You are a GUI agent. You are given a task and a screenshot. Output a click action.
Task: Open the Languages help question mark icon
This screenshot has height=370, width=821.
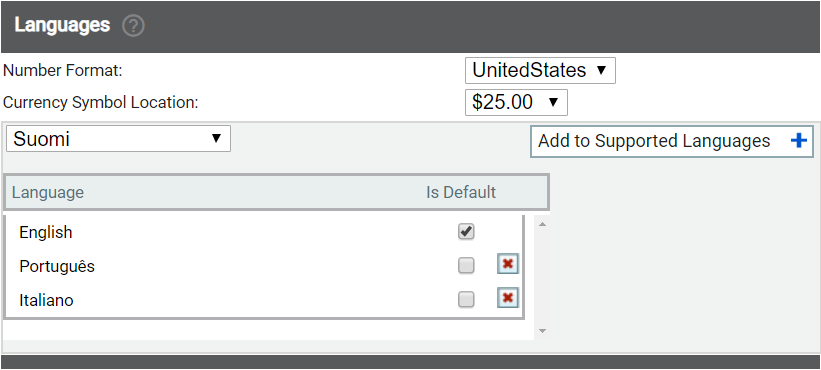click(133, 26)
